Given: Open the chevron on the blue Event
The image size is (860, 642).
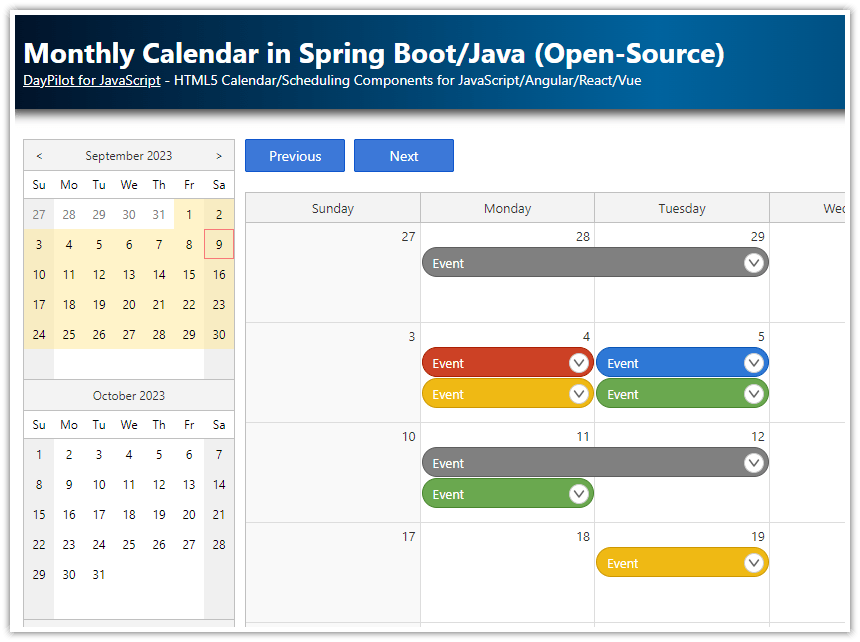Looking at the screenshot, I should coord(754,362).
